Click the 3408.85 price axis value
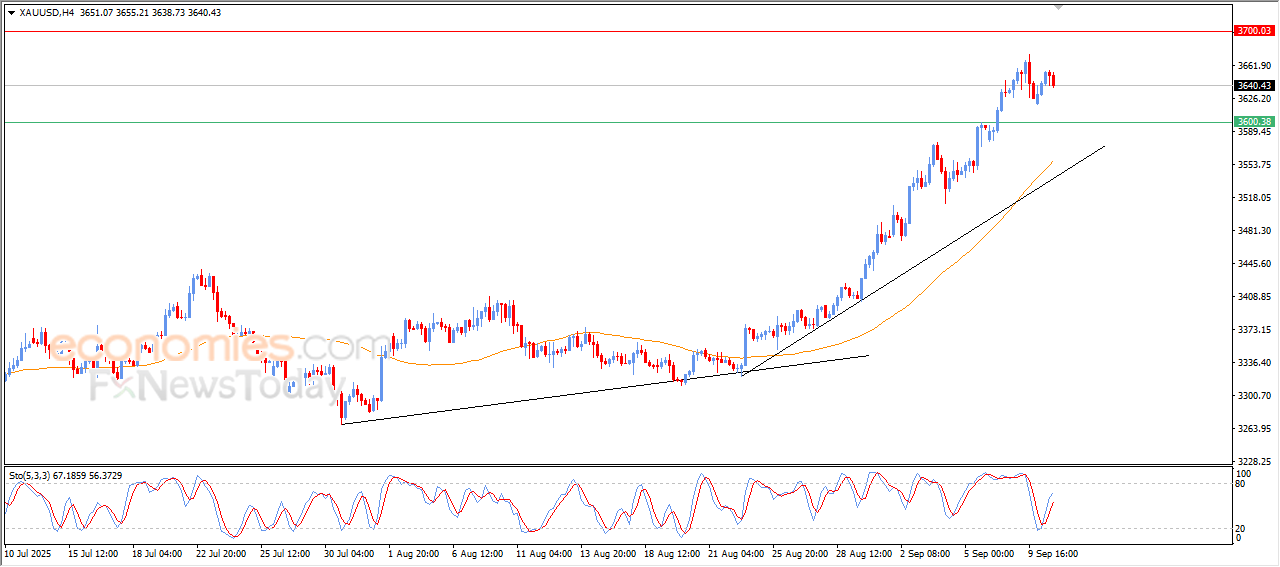 click(x=1254, y=297)
